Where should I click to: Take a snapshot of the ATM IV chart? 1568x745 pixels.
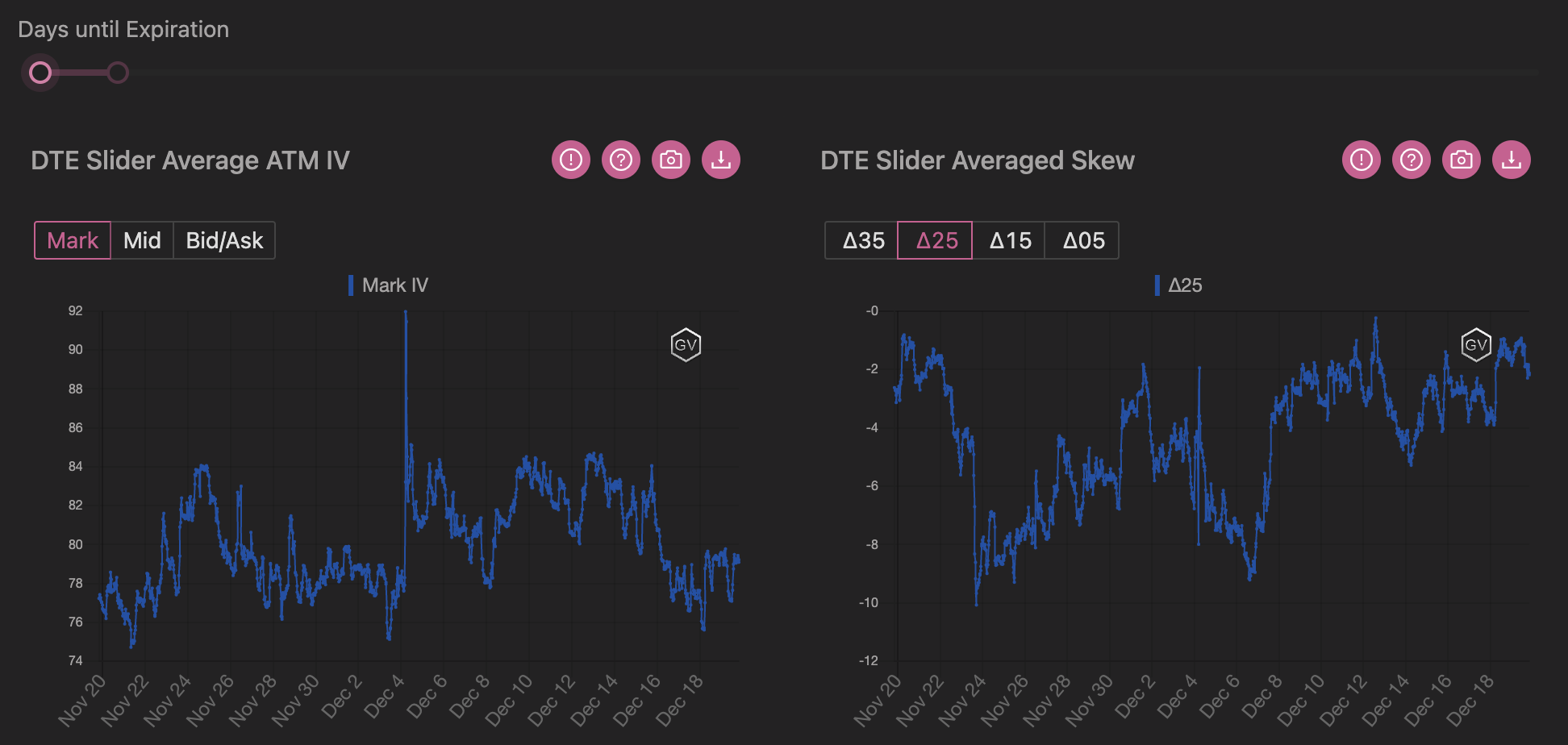click(671, 160)
